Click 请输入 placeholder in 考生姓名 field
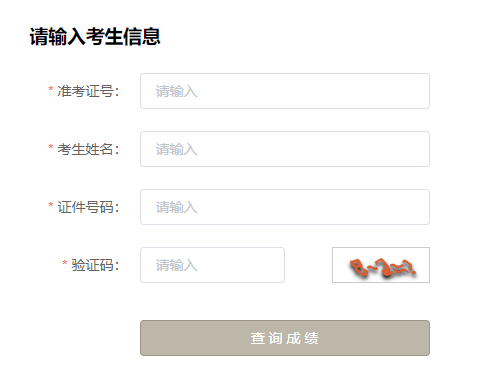Image resolution: width=493 pixels, height=377 pixels. [177, 149]
